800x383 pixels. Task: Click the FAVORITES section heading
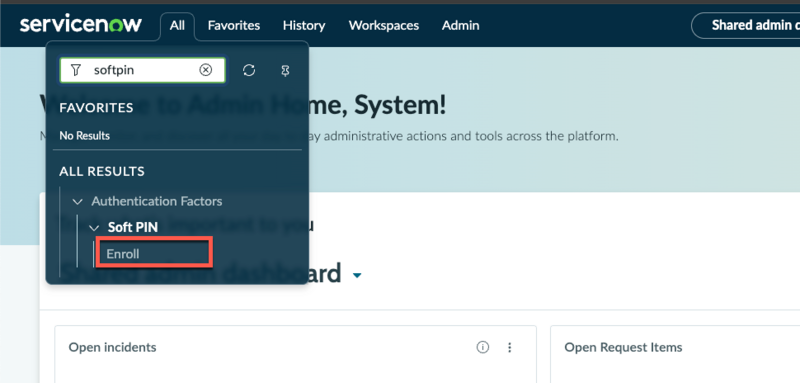click(96, 108)
